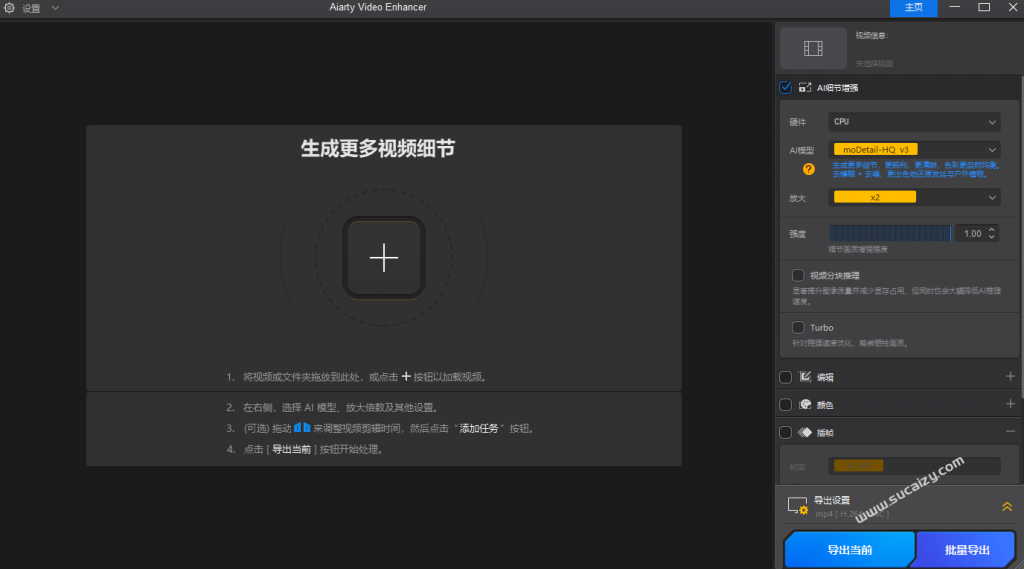This screenshot has width=1024, height=569.
Task: Click the 插帧 frame interpolation icon
Action: [805, 432]
